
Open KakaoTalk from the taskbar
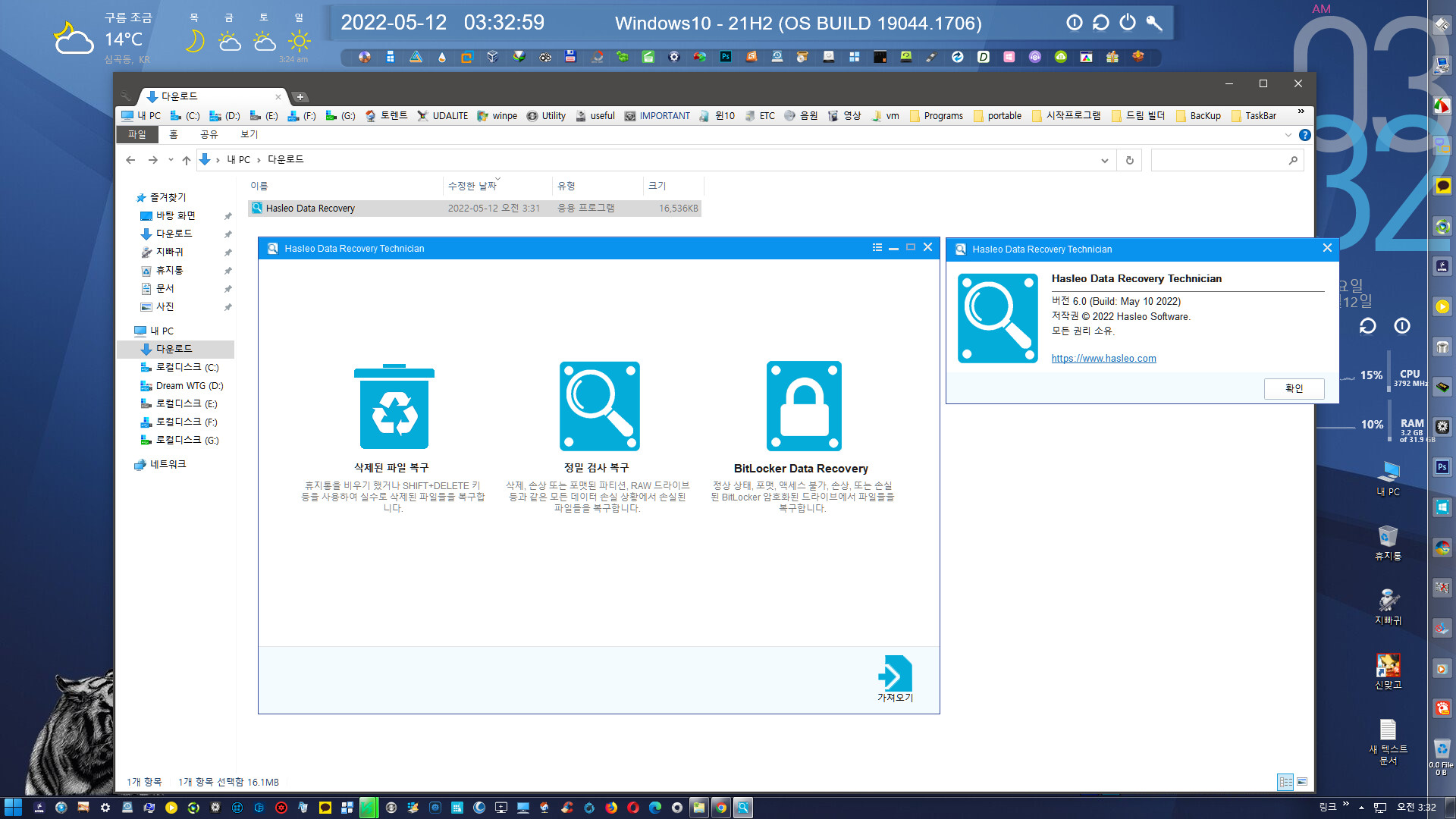pyautogui.click(x=325, y=808)
